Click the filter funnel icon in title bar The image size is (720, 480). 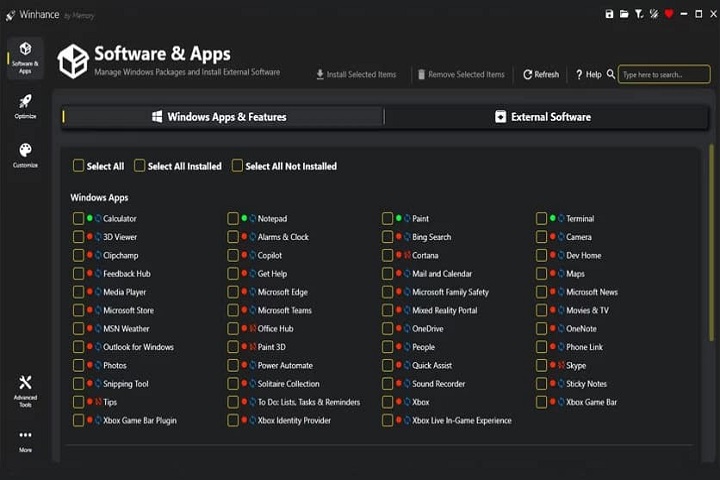coord(639,14)
